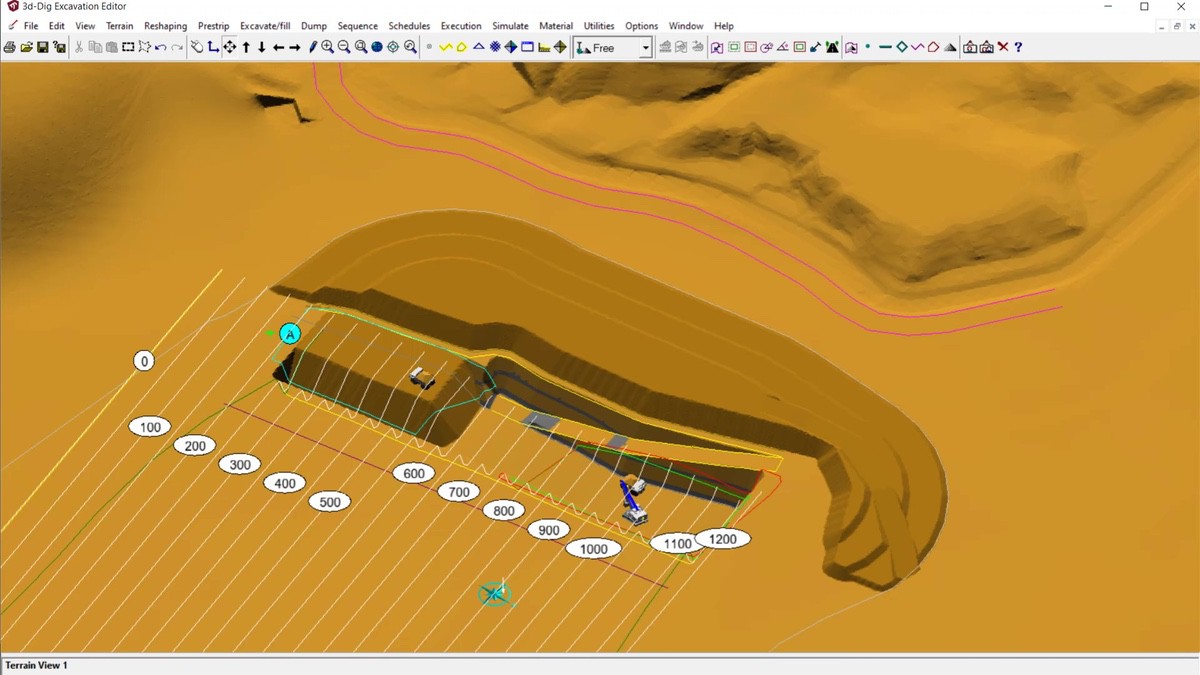Click the Undo arrow icon

[x=161, y=47]
